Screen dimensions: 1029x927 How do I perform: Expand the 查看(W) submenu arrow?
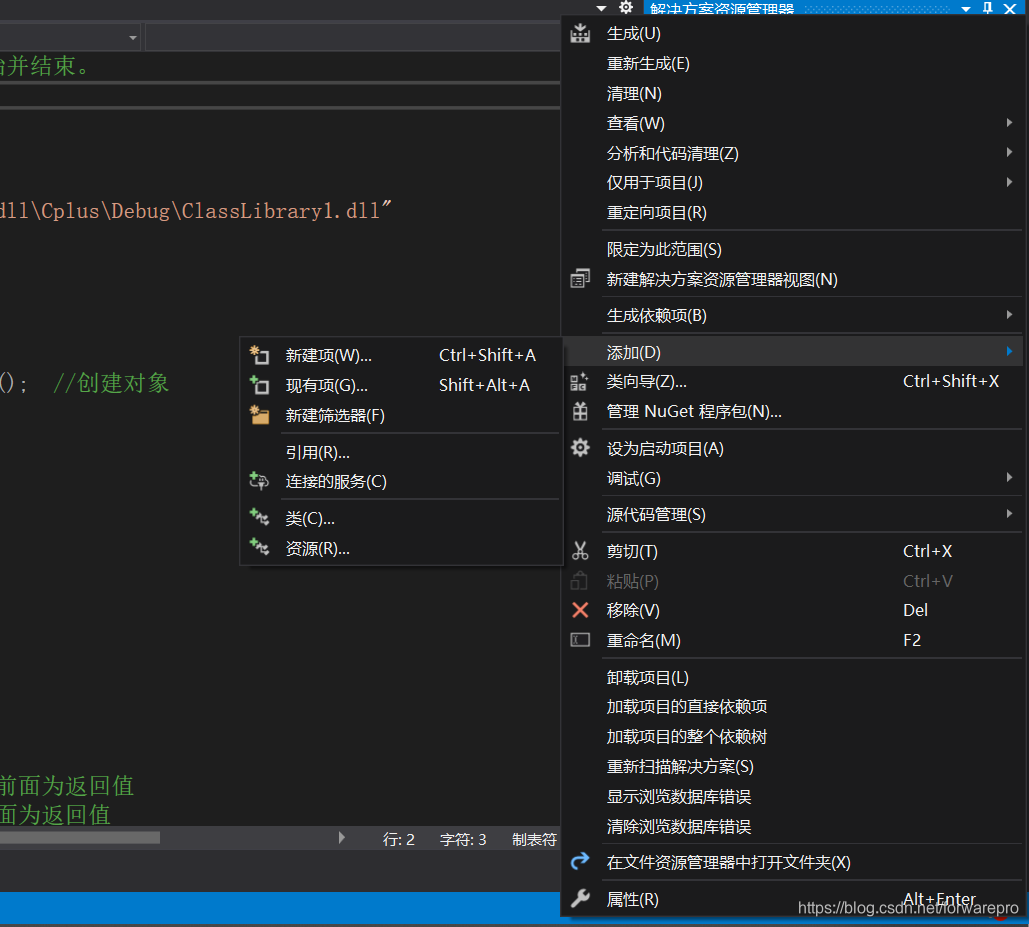(x=1009, y=123)
